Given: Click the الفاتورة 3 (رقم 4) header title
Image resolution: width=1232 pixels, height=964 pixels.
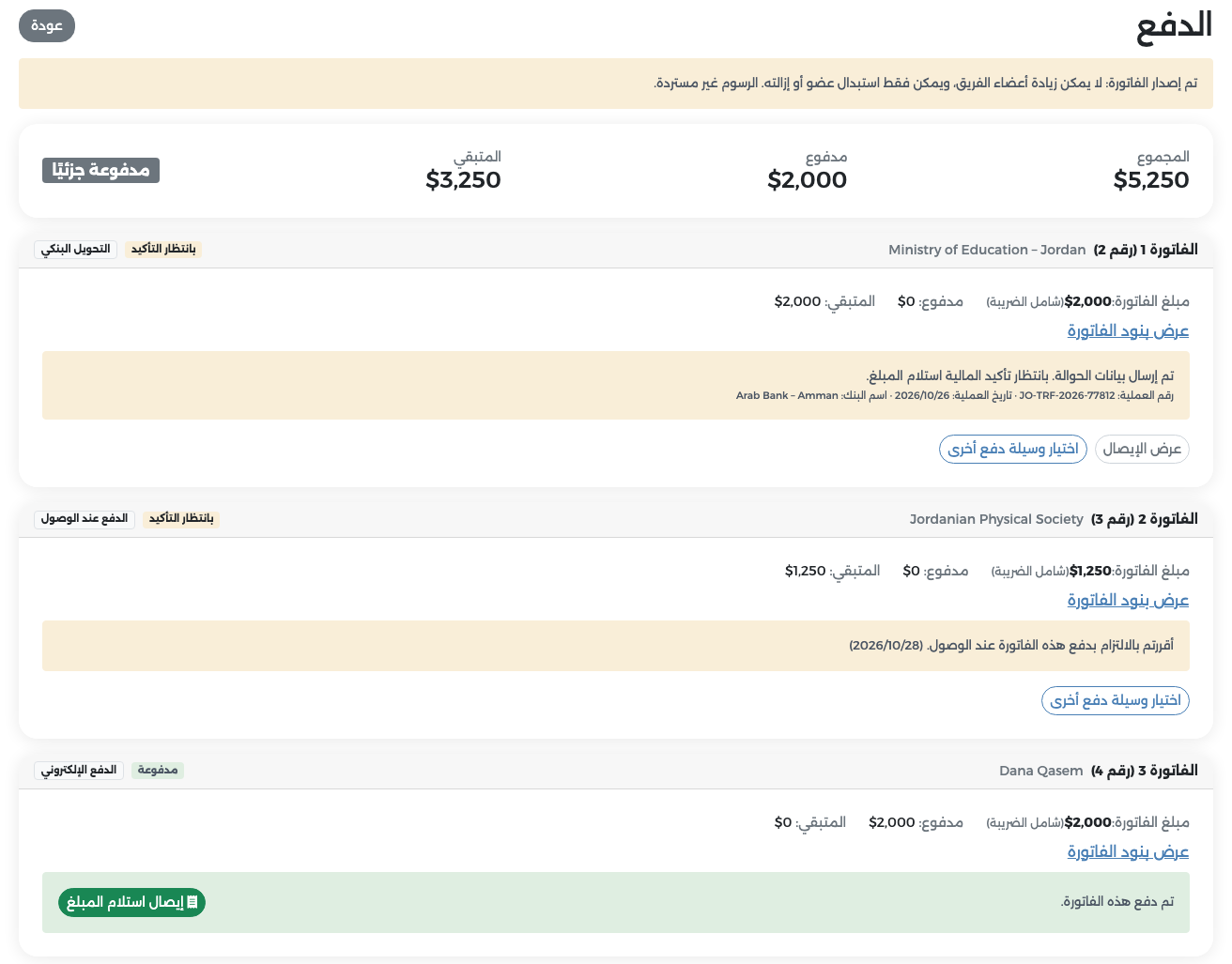Looking at the screenshot, I should pyautogui.click(x=1145, y=771).
